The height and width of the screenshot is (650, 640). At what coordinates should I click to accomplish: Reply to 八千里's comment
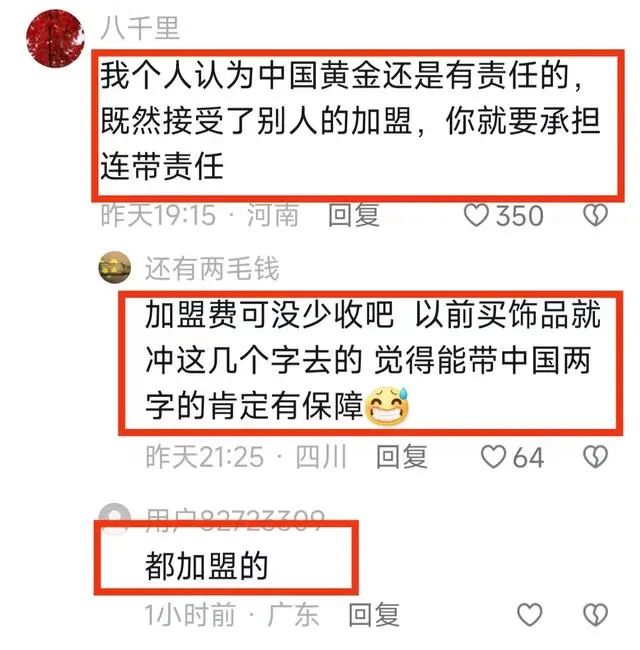pyautogui.click(x=354, y=216)
